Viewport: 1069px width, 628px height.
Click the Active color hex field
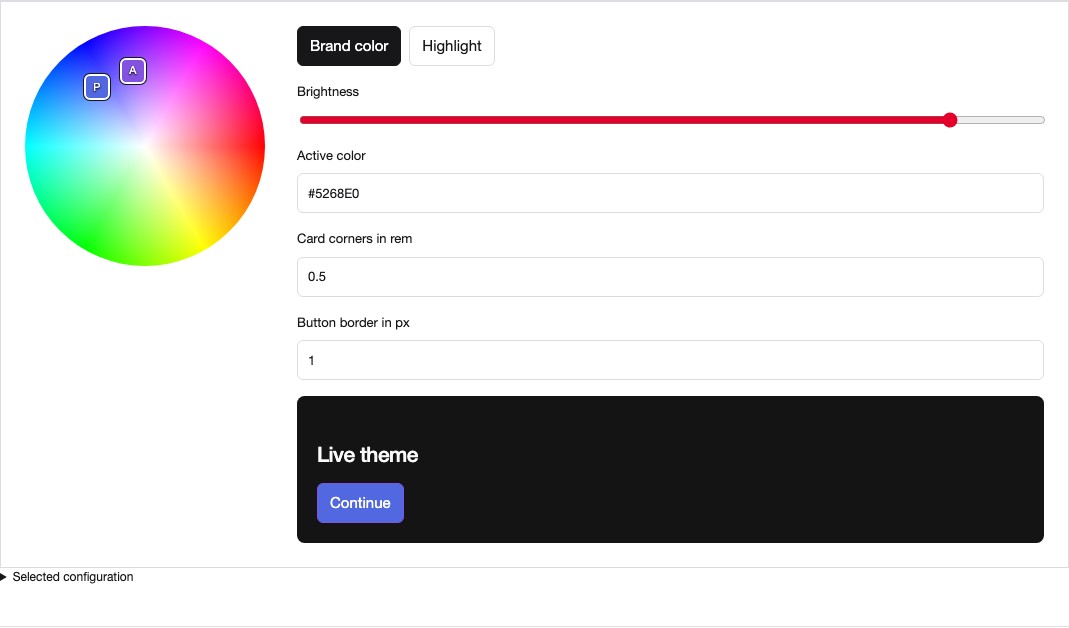pyautogui.click(x=670, y=193)
